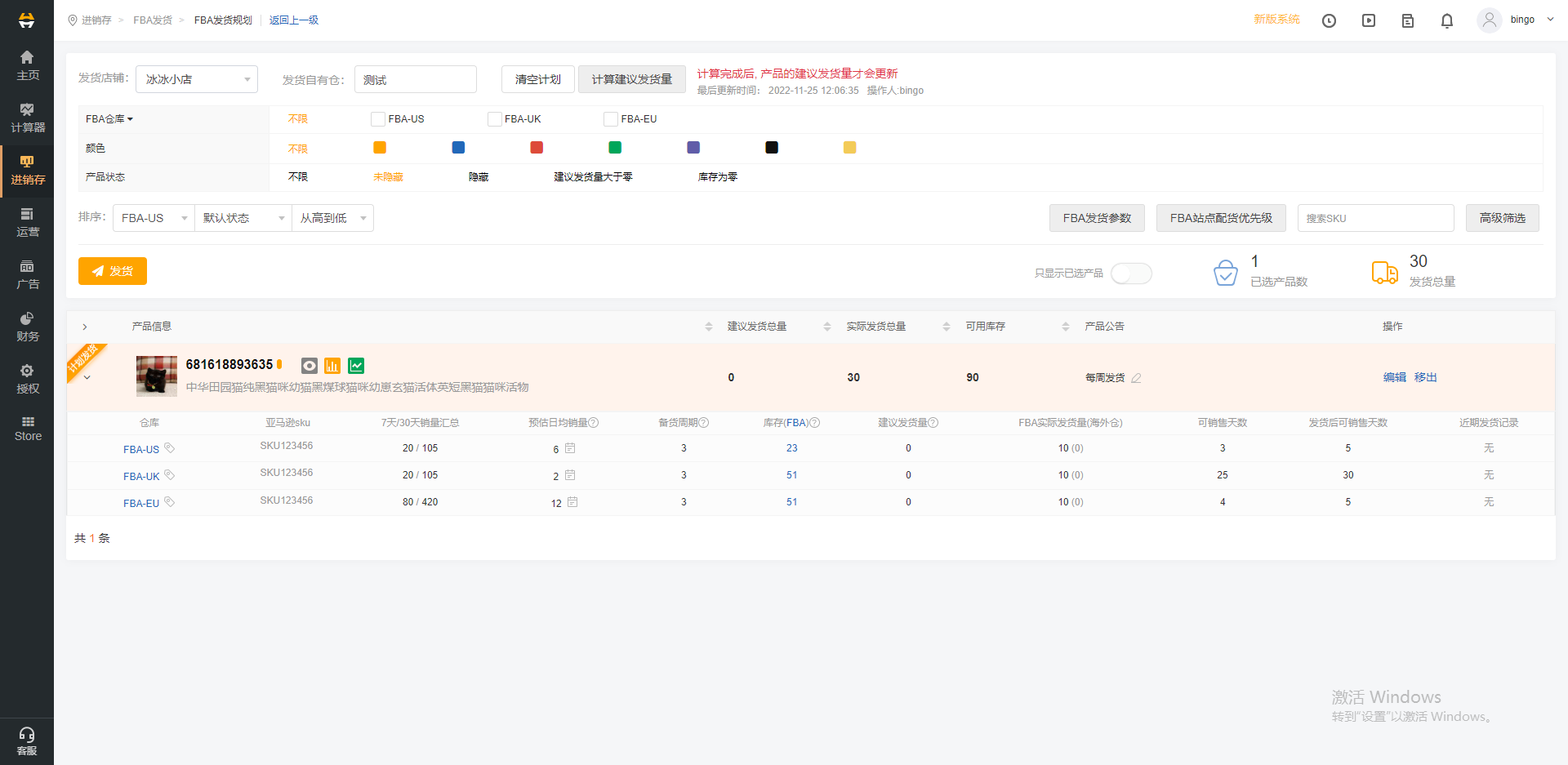1568x765 pixels.
Task: Select orange color filter swatch
Action: point(380,148)
